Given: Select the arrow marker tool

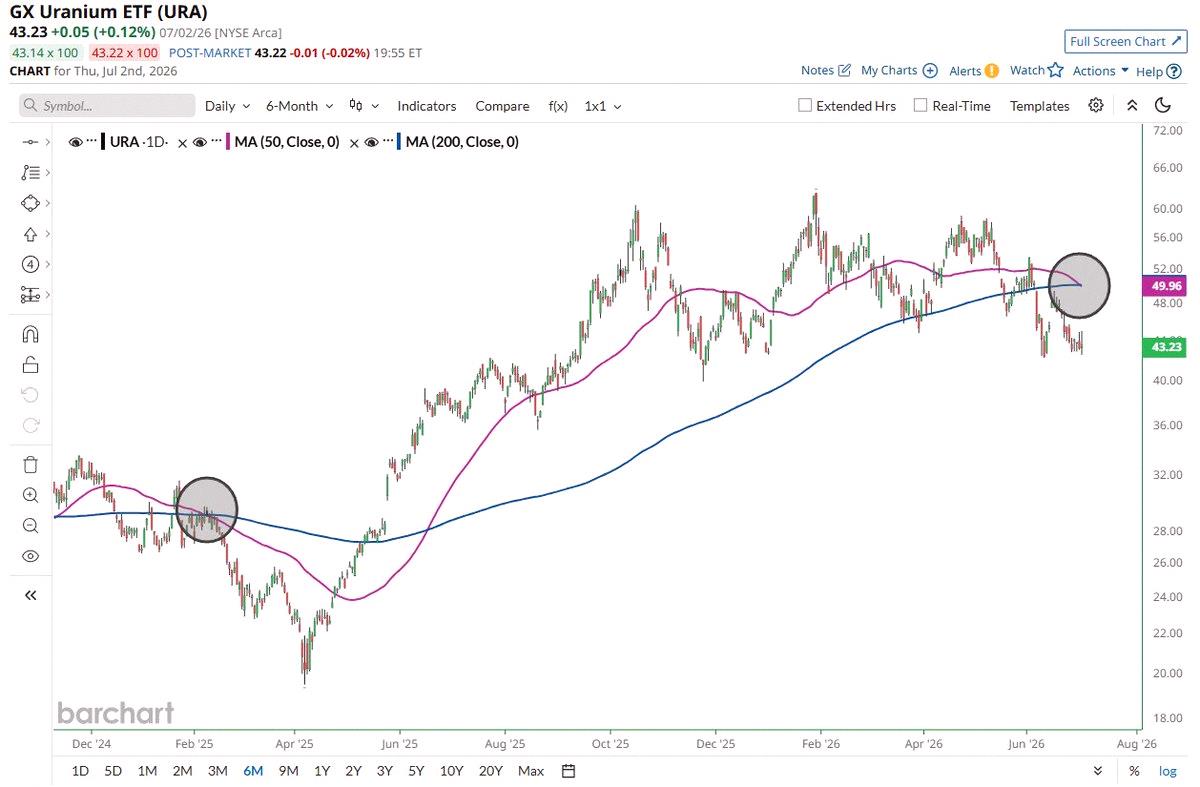Looking at the screenshot, I should click(x=30, y=234).
